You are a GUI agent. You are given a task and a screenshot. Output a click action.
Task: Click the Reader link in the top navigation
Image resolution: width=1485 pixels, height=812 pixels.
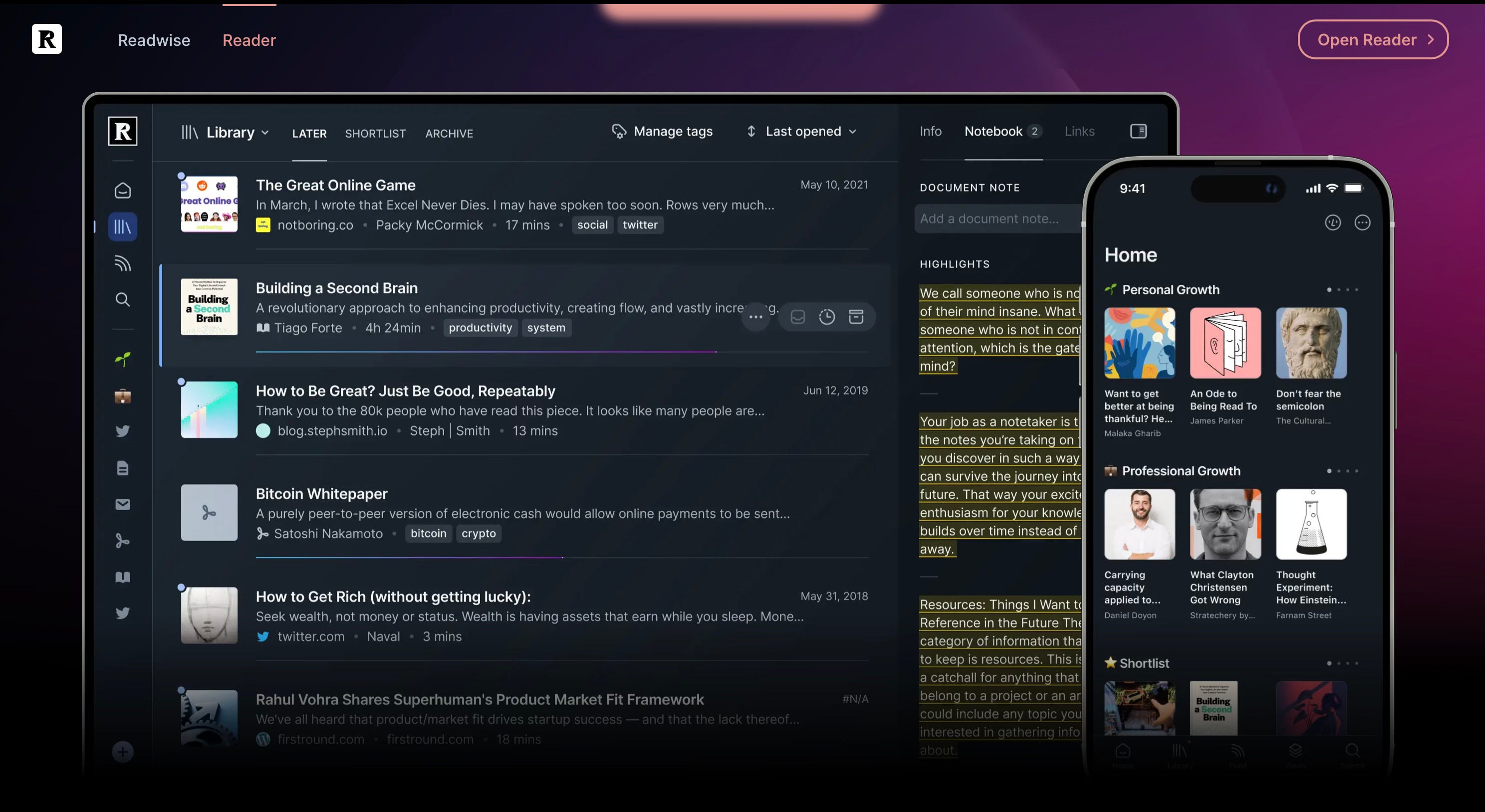pos(249,40)
